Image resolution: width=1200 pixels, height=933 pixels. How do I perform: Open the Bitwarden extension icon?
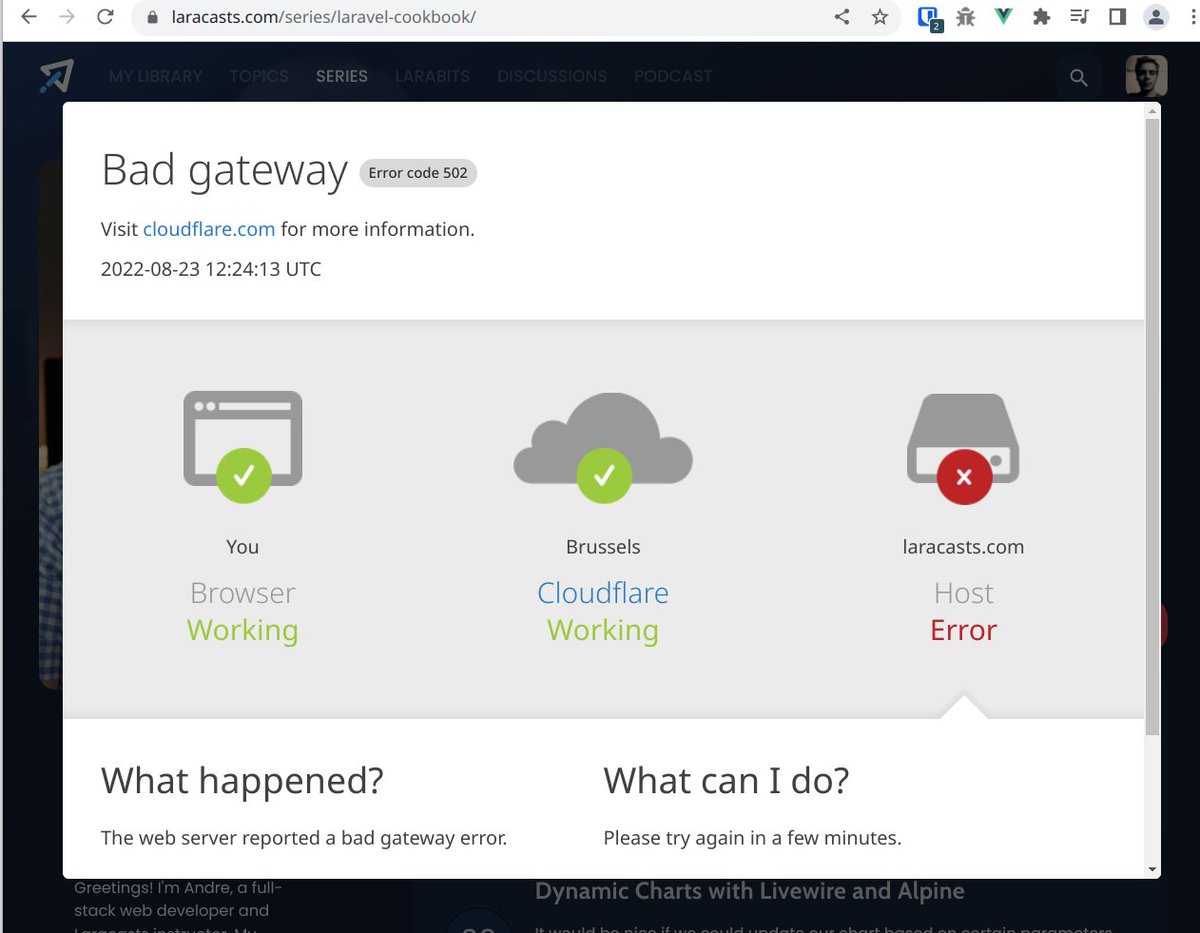[929, 18]
